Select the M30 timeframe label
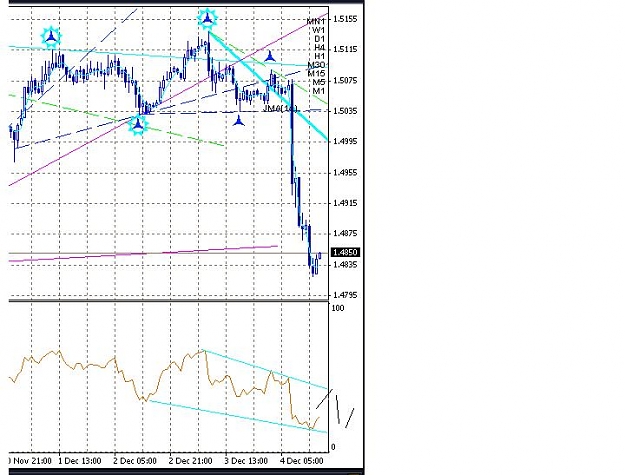Screen dimensions: 625x475 click(316, 65)
